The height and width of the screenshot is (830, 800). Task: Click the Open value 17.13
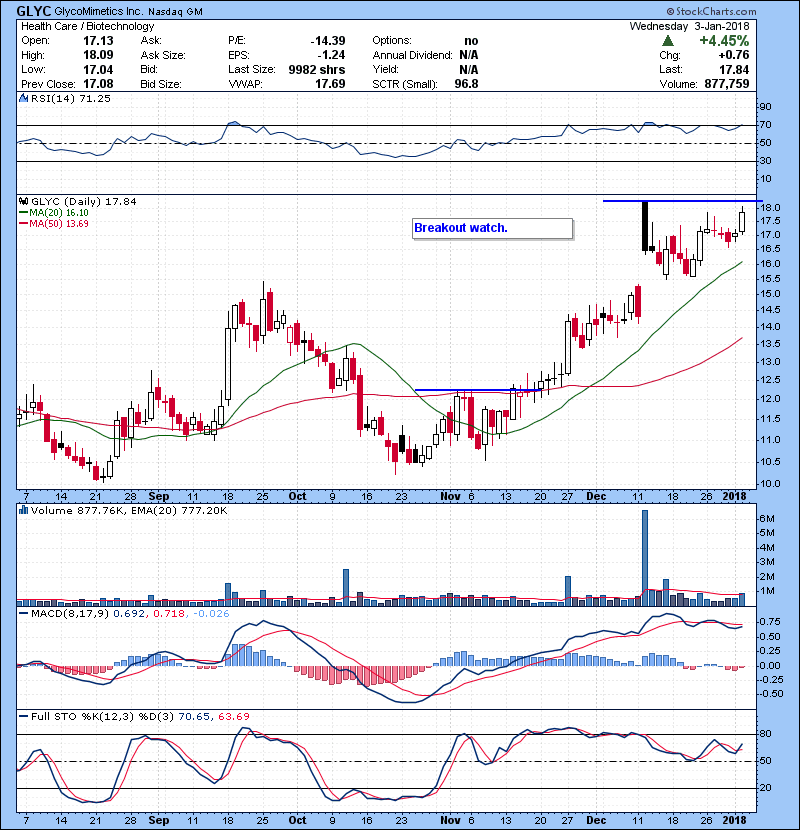[98, 41]
